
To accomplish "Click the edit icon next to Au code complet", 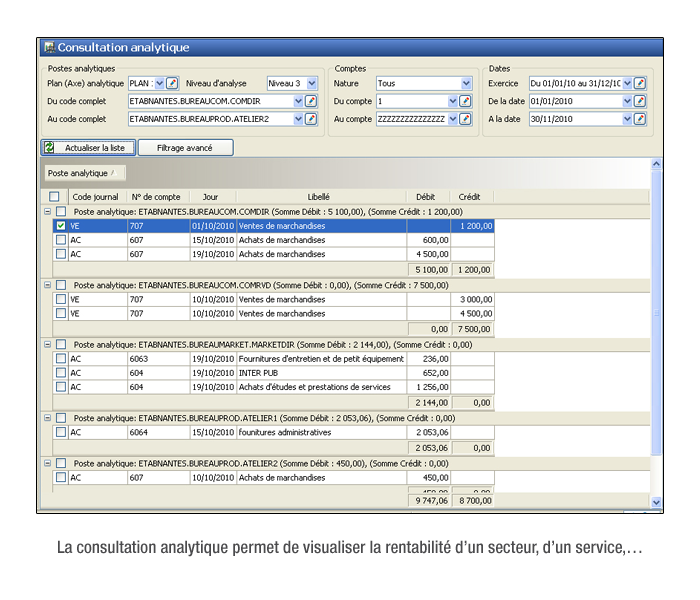I will [311, 118].
